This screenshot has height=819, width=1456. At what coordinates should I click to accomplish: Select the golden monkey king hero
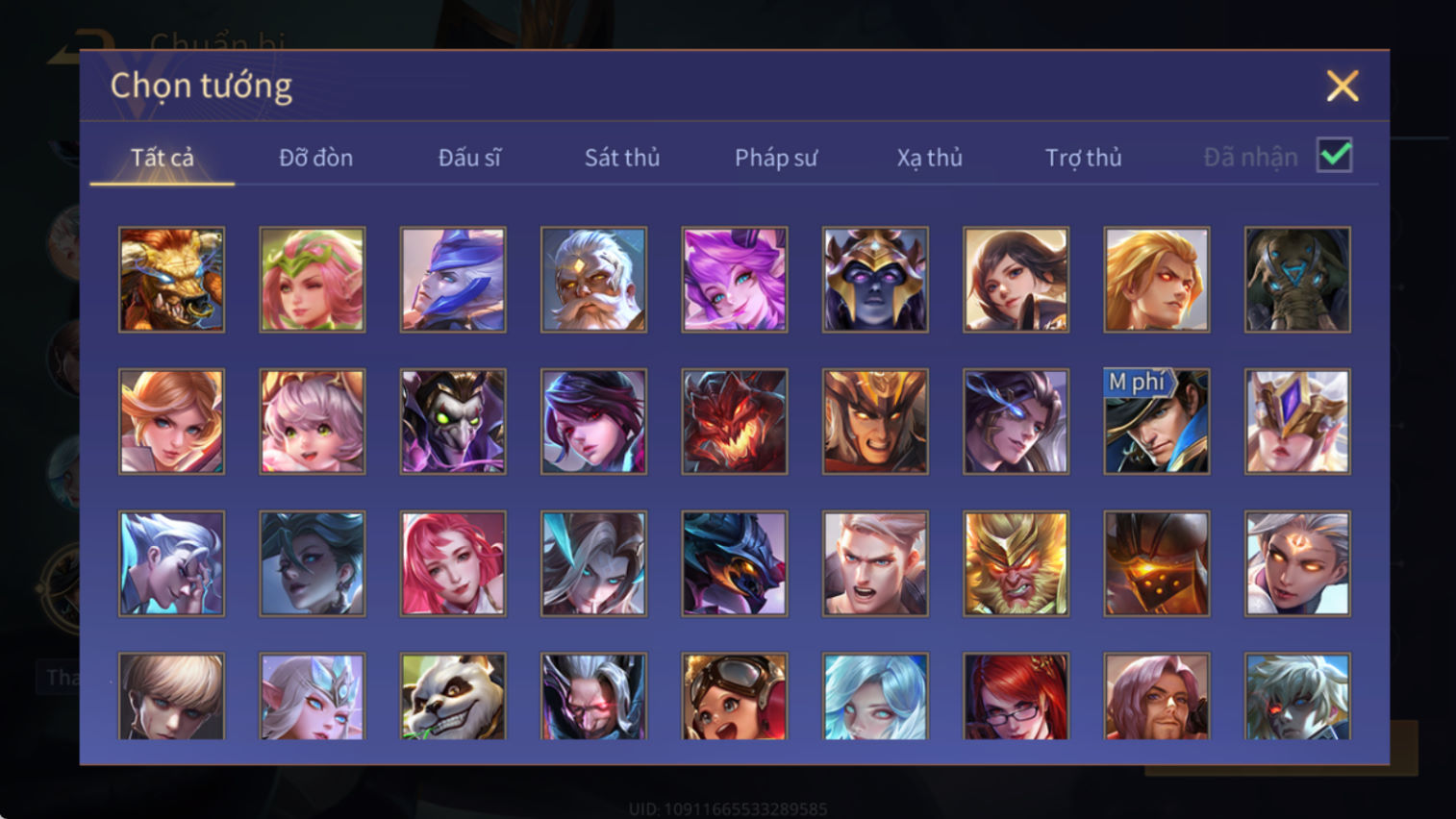point(1016,563)
